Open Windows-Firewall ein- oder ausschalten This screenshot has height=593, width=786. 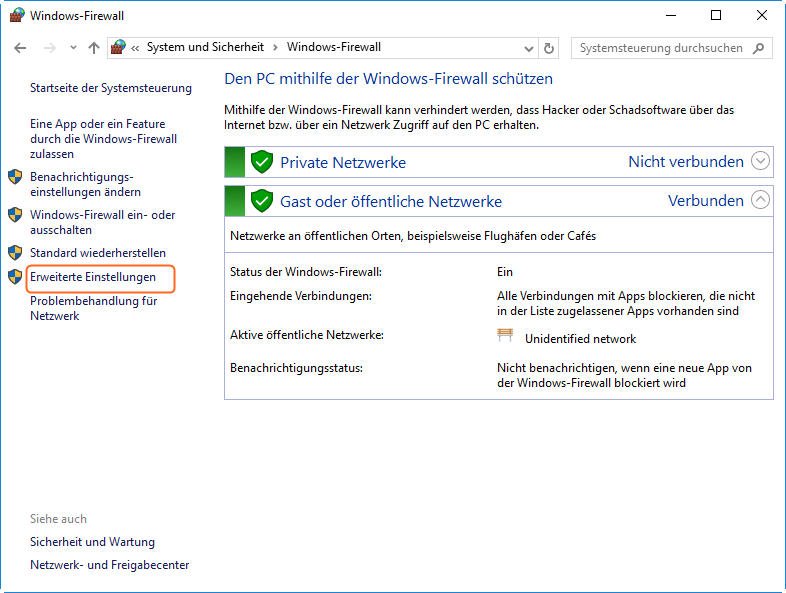click(x=102, y=223)
